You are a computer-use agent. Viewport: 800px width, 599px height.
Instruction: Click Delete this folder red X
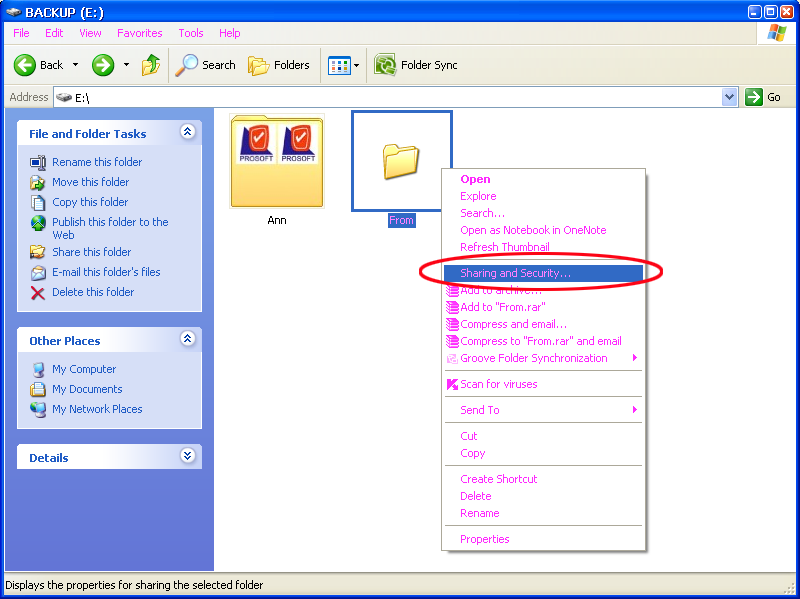[x=38, y=292]
